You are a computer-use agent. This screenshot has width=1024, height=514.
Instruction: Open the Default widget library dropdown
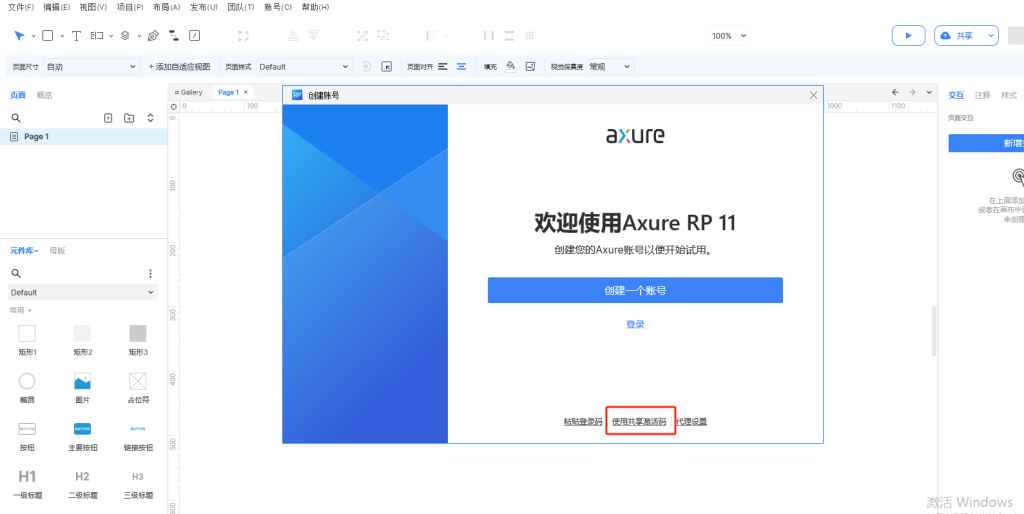coord(82,292)
